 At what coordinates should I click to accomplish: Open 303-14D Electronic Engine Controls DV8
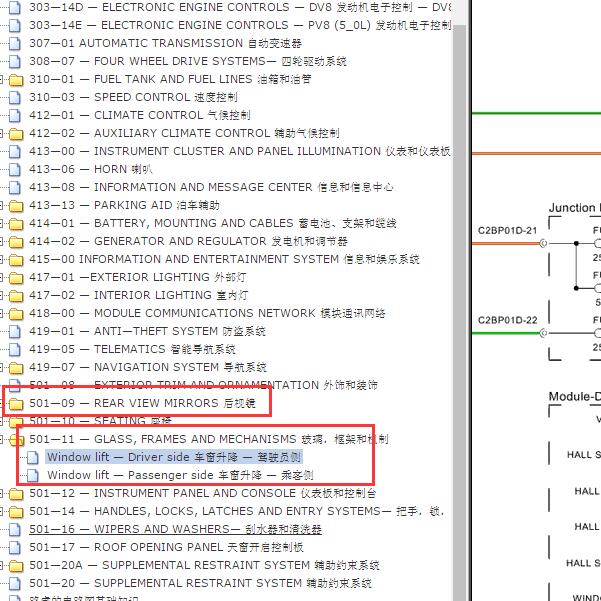coord(240,7)
